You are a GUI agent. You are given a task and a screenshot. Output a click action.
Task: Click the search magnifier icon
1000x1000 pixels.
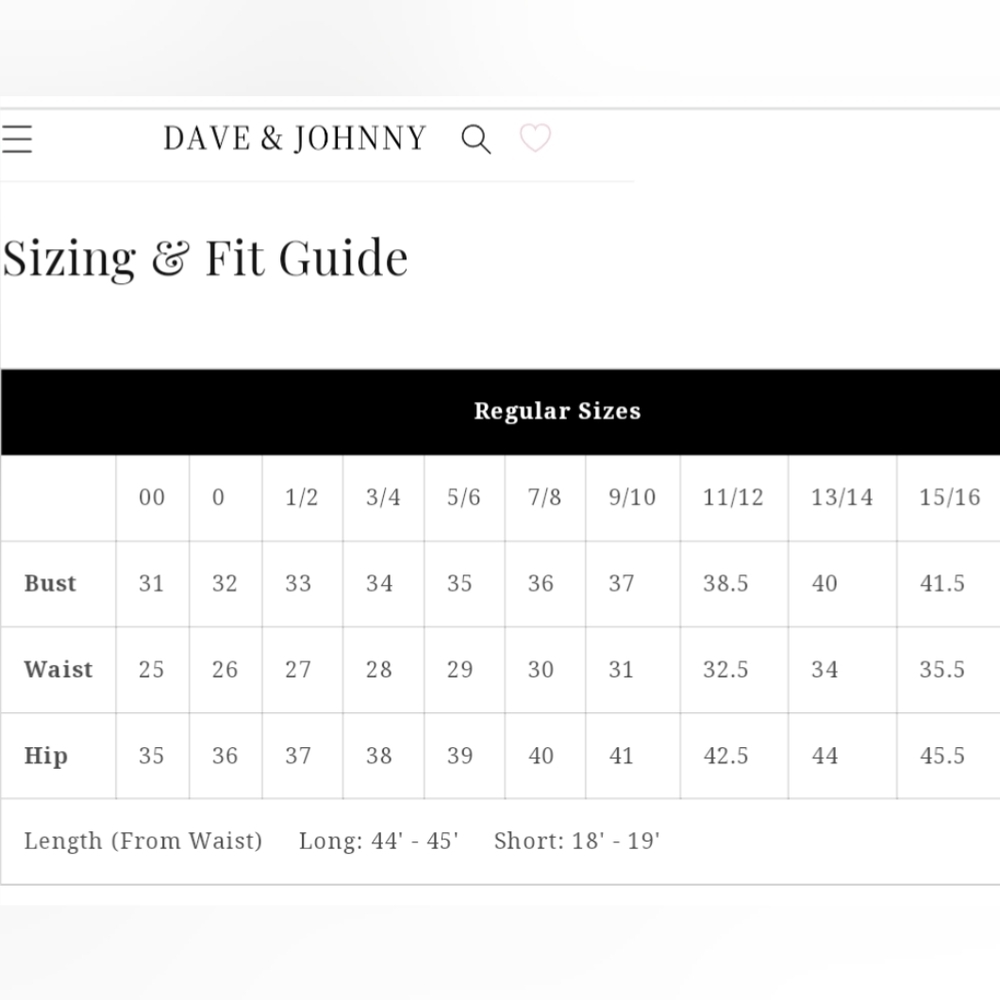[x=476, y=139]
